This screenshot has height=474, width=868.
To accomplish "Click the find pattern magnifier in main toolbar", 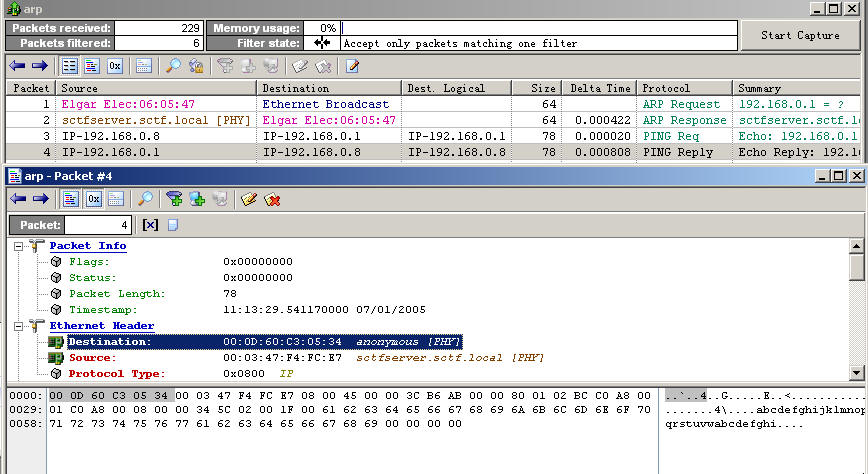I will coord(173,67).
